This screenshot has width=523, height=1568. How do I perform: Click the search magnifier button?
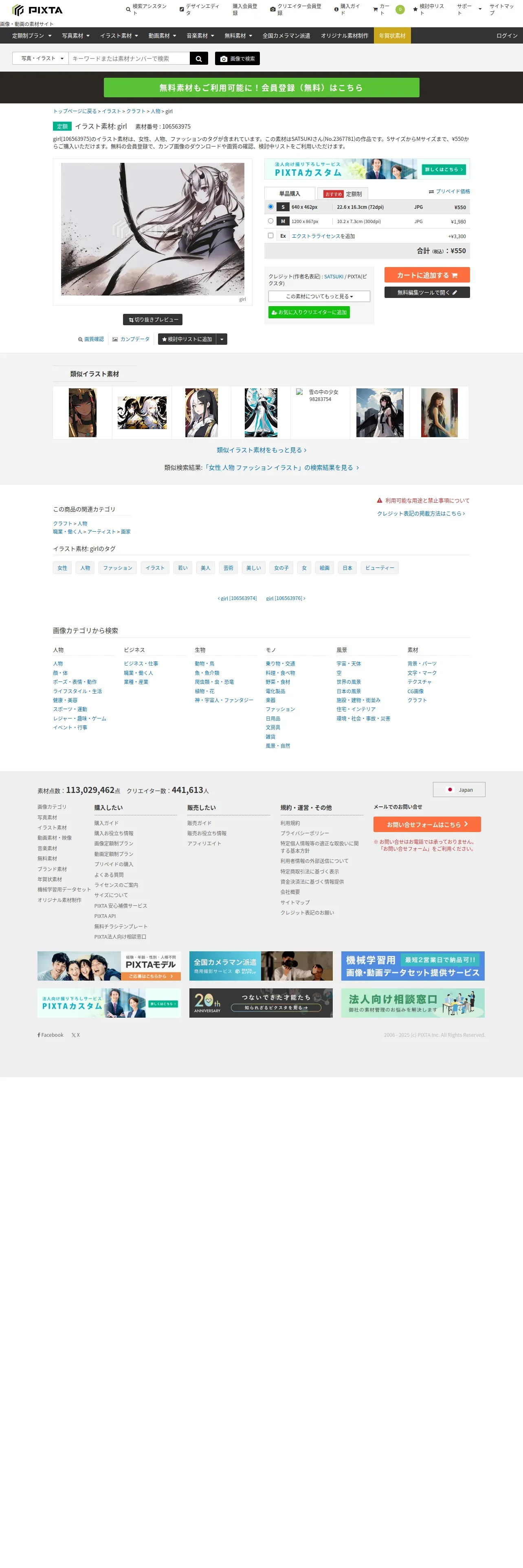(x=198, y=59)
